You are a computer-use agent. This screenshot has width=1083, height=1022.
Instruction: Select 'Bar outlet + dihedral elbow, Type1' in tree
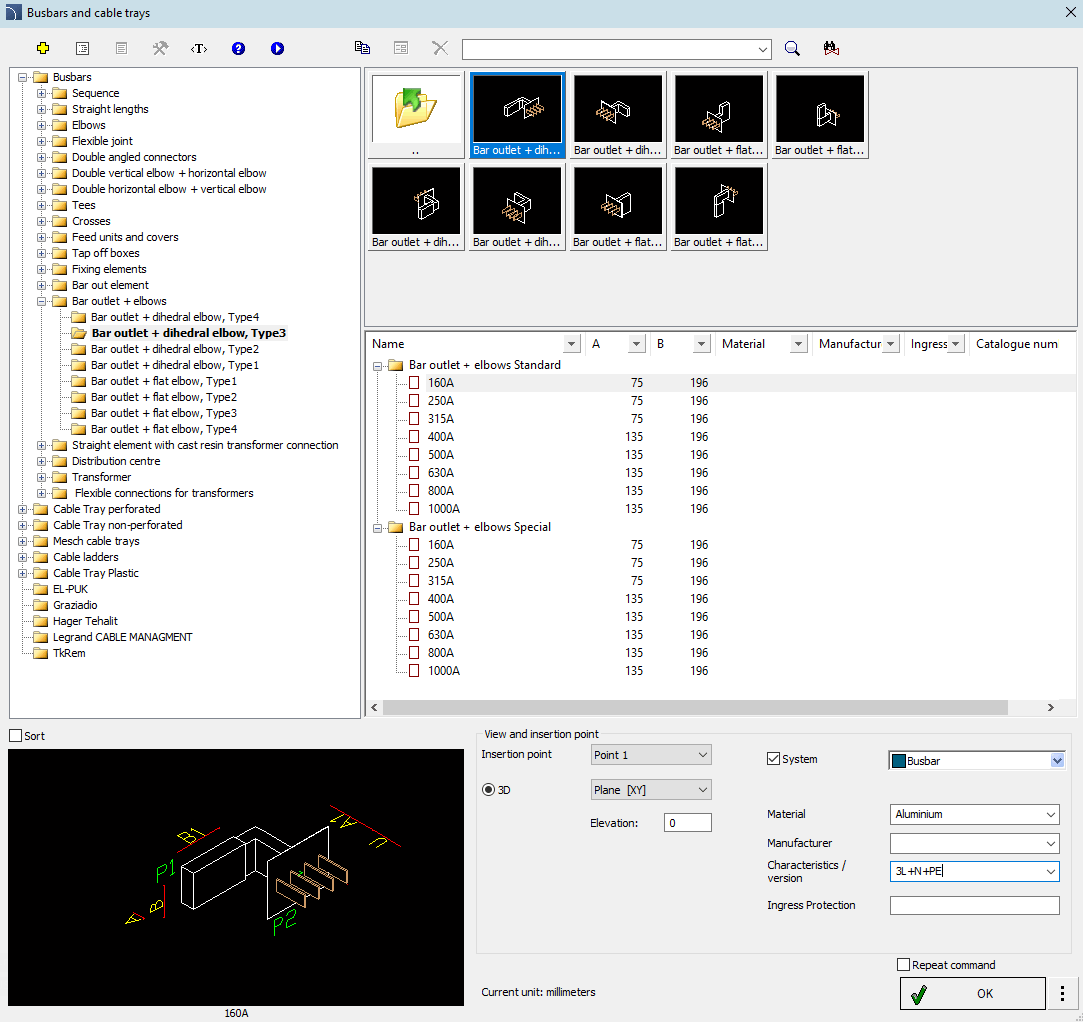point(175,365)
